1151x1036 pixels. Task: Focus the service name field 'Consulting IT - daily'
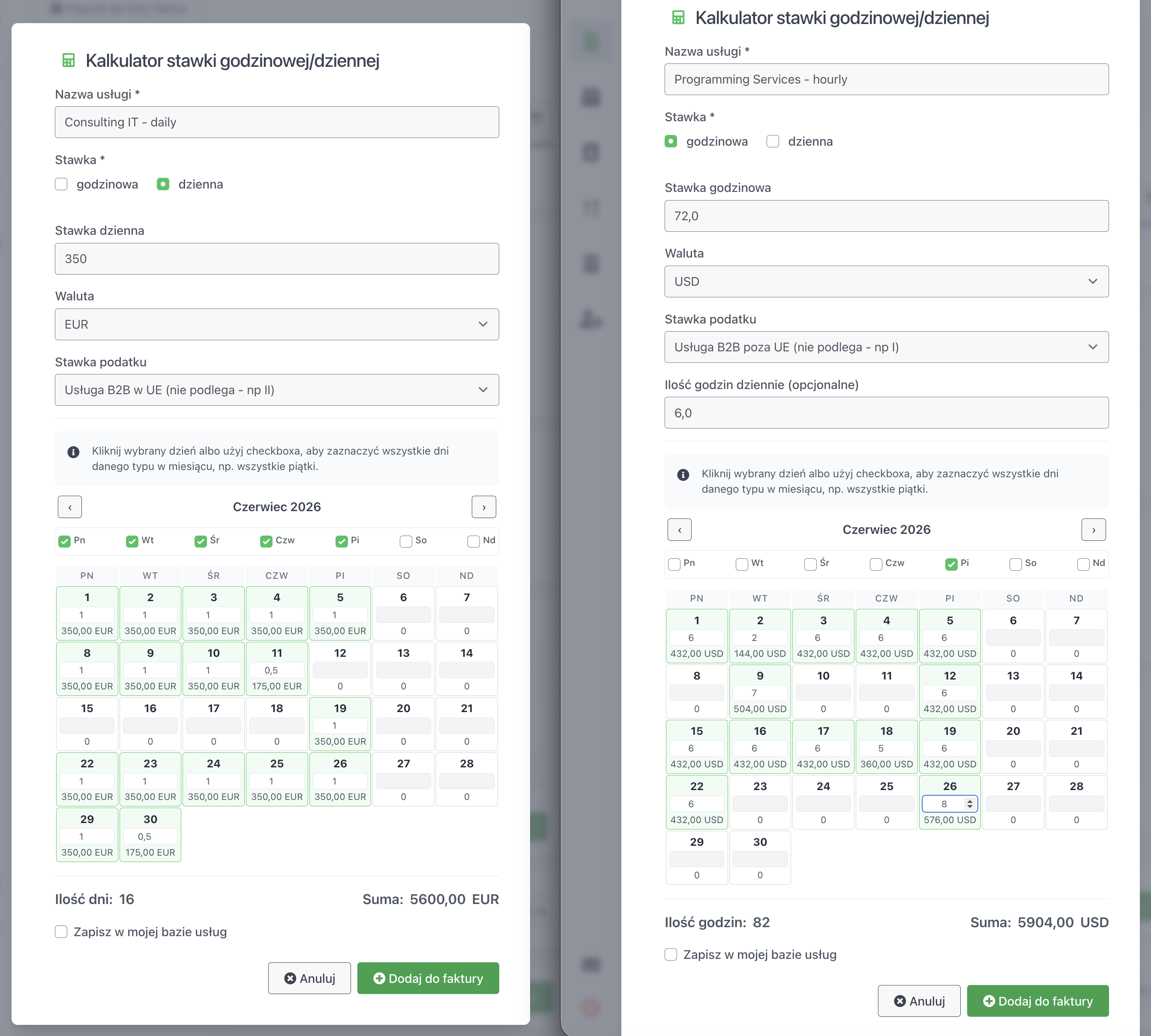pyautogui.click(x=277, y=123)
